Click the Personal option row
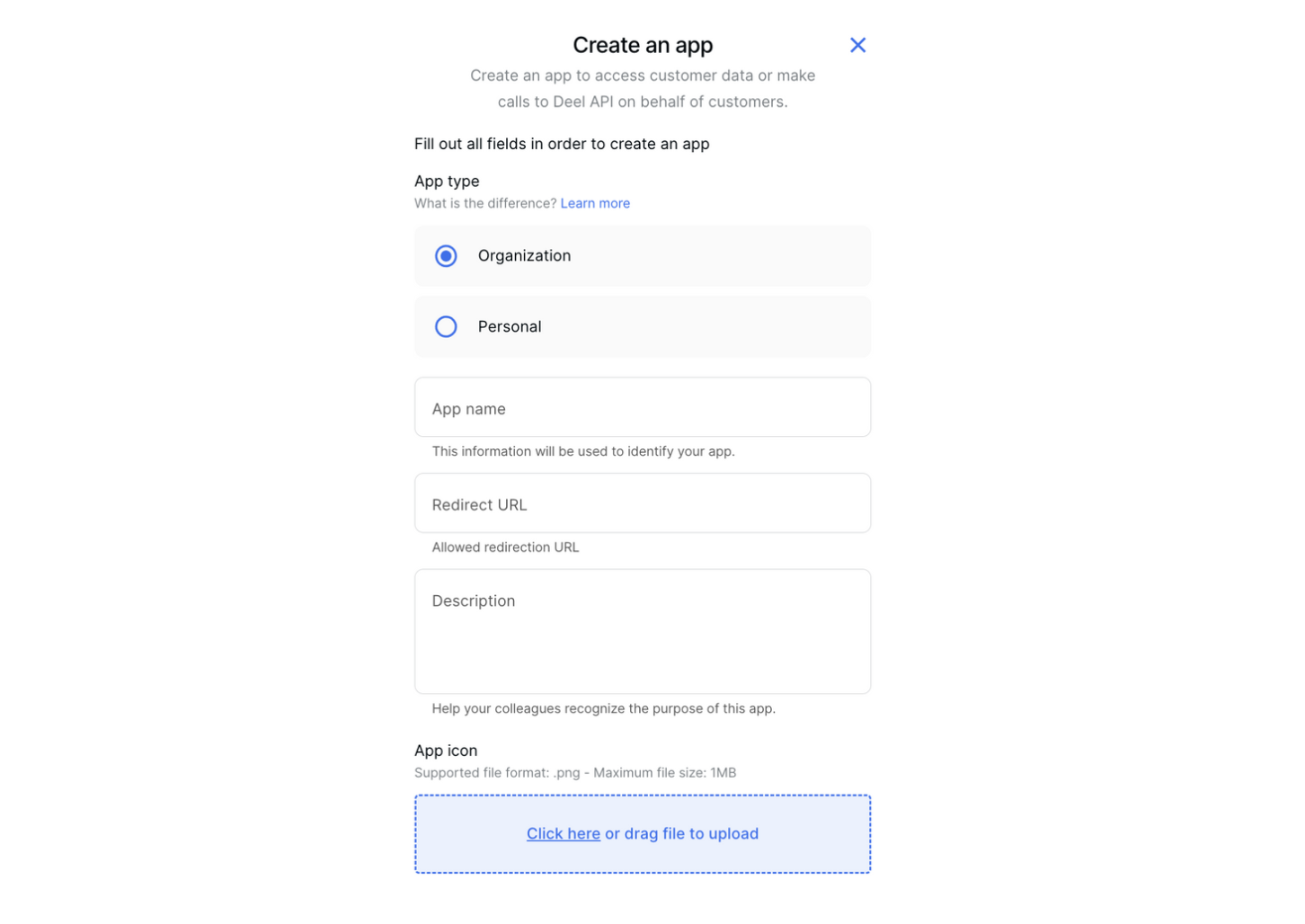The image size is (1305, 924). point(643,326)
